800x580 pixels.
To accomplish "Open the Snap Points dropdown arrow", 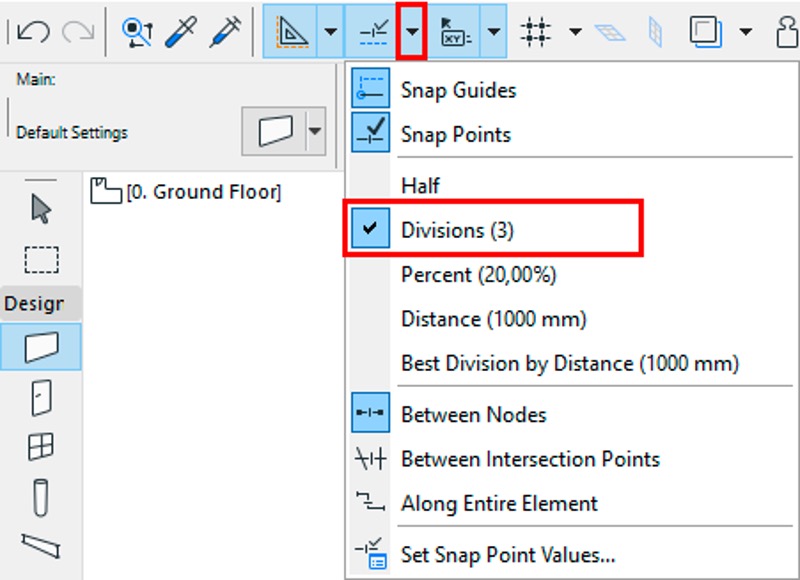I will click(x=412, y=32).
